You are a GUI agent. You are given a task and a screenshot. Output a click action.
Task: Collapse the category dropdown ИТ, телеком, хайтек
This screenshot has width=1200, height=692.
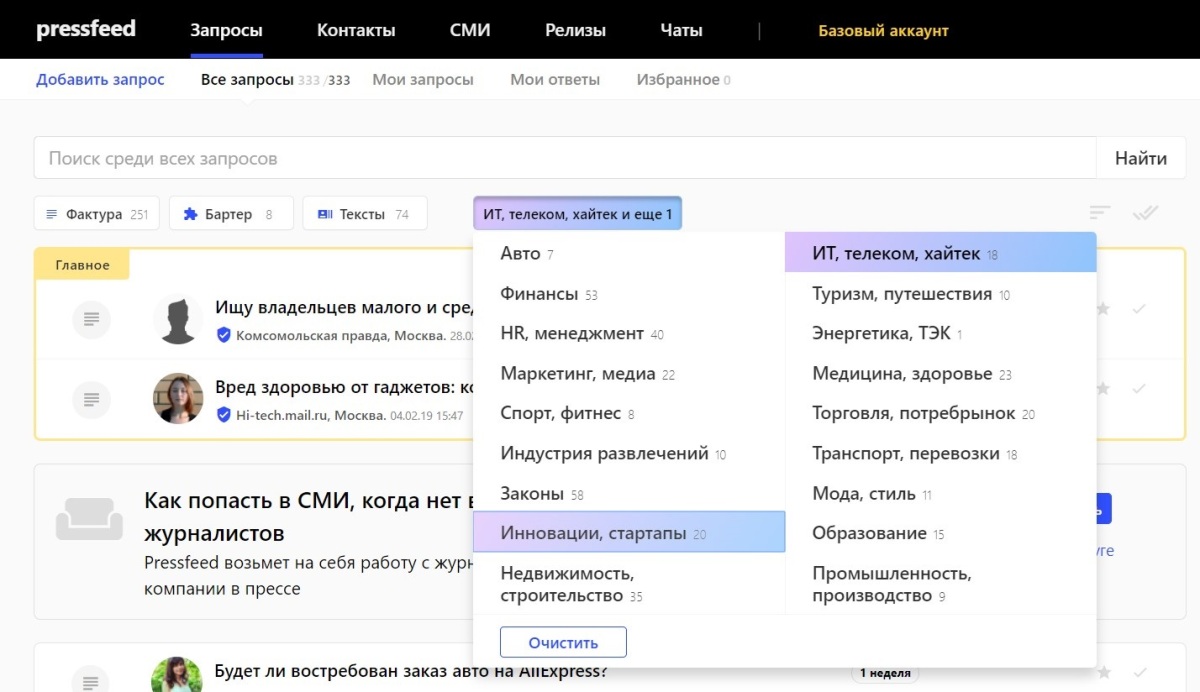pyautogui.click(x=577, y=214)
